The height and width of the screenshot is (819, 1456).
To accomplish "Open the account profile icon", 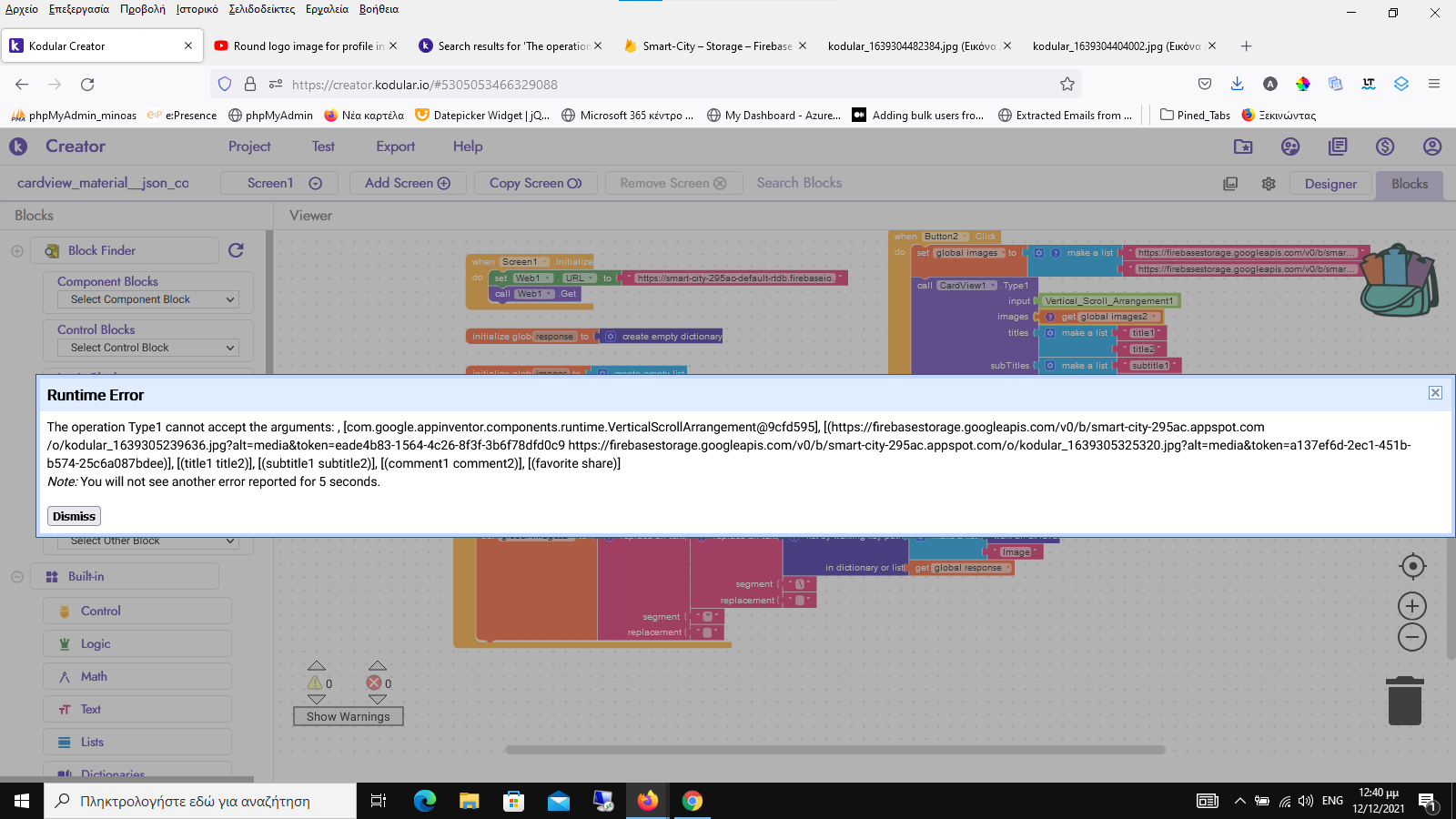I will click(x=1432, y=147).
